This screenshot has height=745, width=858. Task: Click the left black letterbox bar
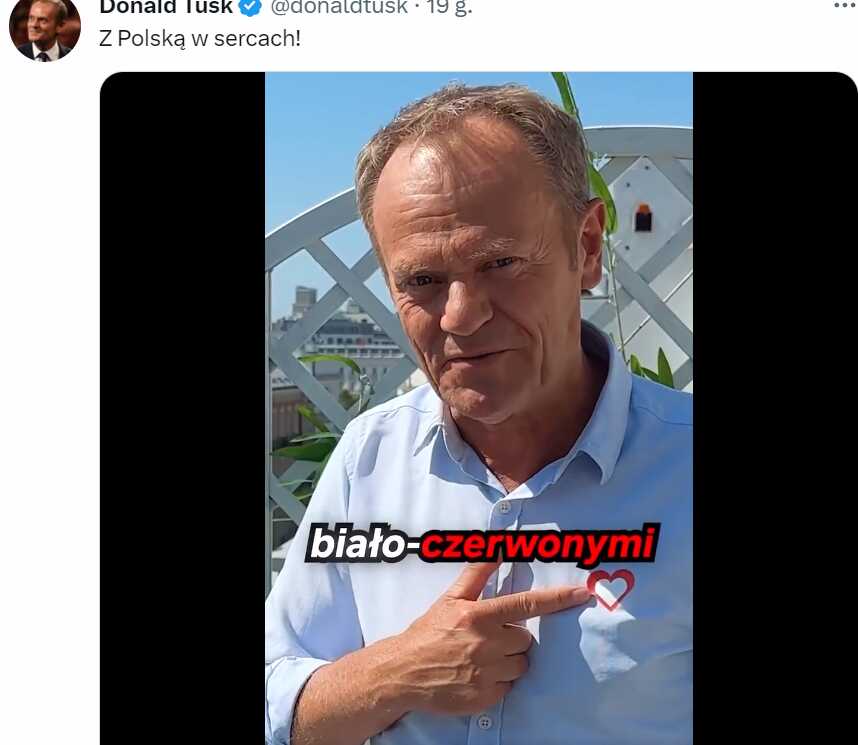183,408
